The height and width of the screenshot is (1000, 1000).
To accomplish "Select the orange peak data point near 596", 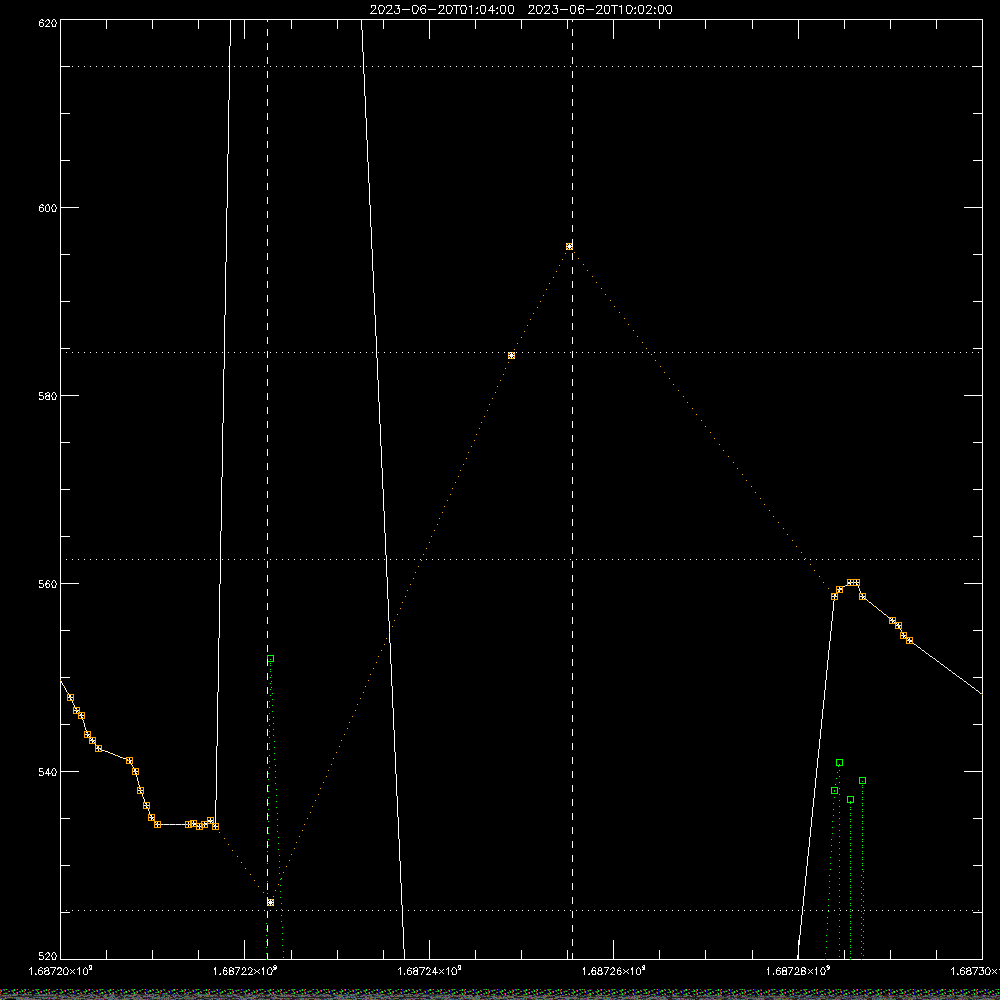I will [570, 246].
